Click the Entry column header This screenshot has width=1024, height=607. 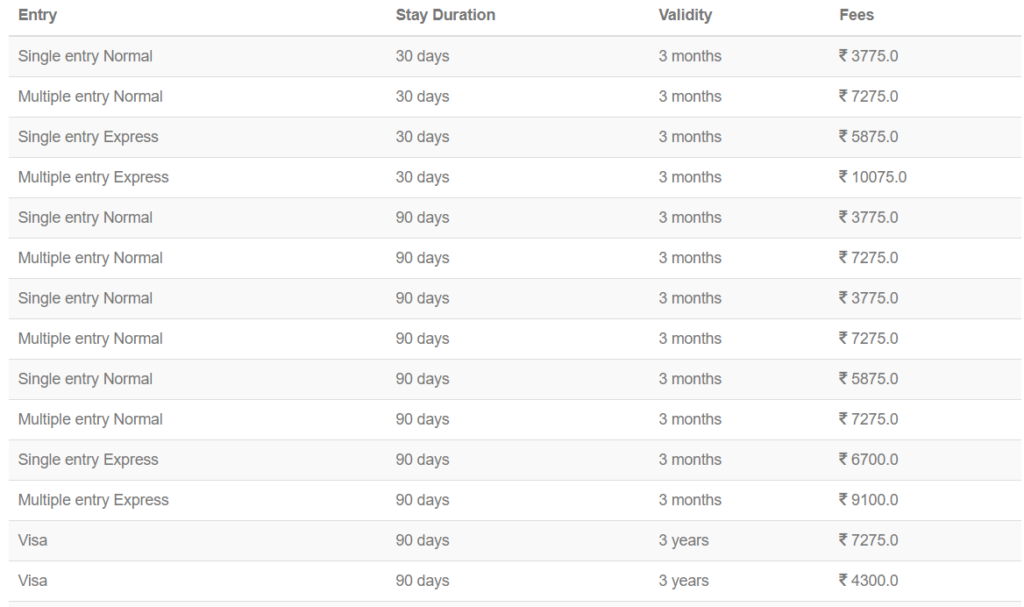[x=37, y=15]
